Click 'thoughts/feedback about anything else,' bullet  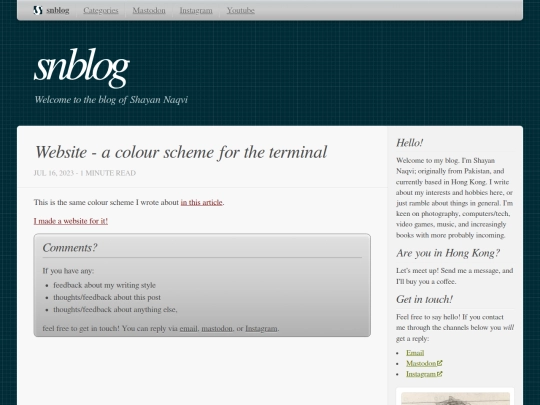tap(115, 309)
